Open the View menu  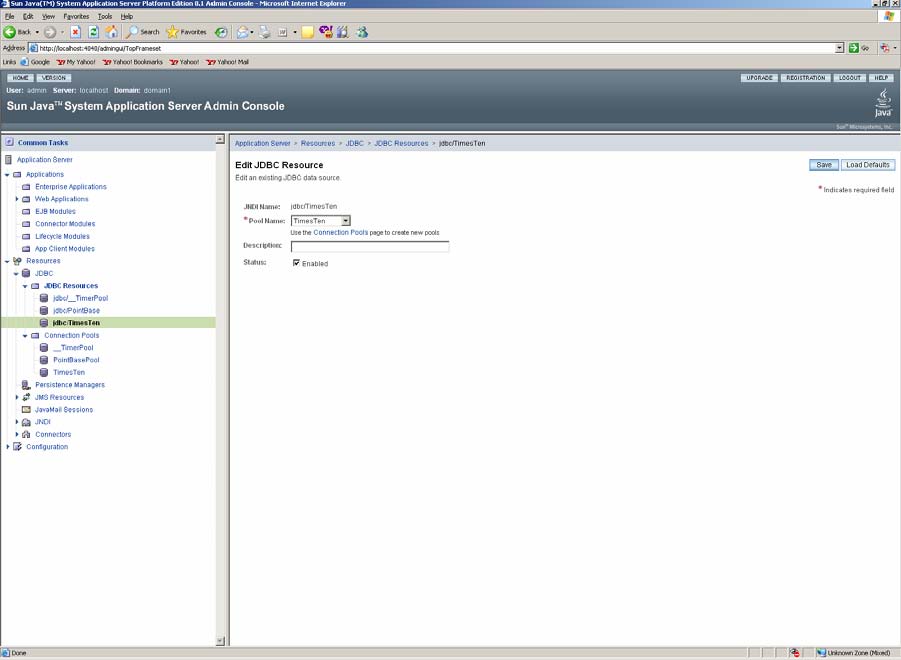[49, 17]
